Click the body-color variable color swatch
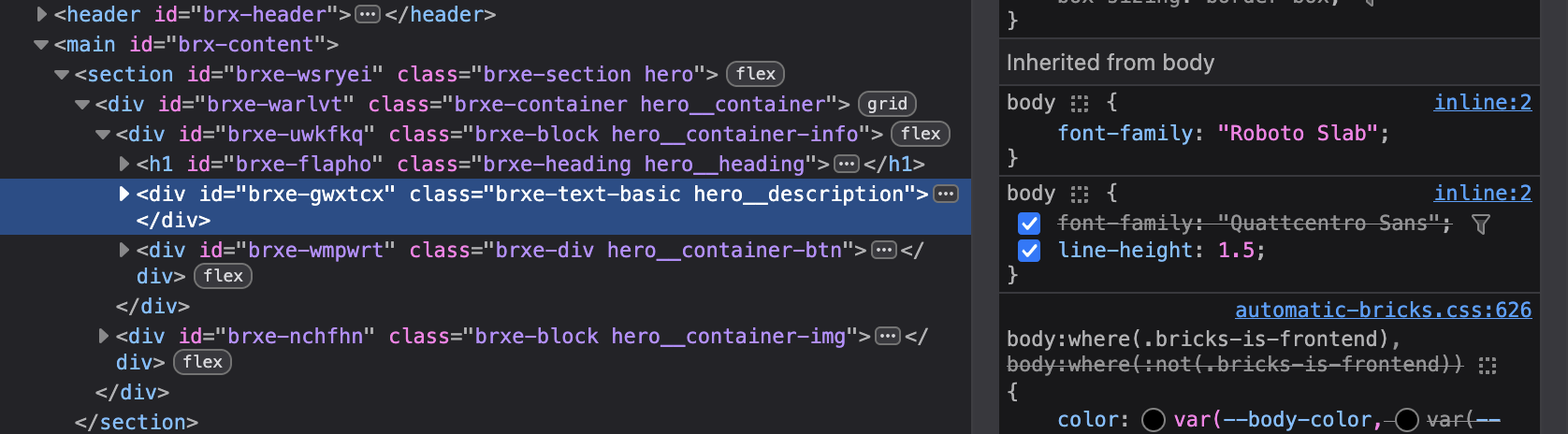This screenshot has width=1568, height=434. click(x=1154, y=420)
